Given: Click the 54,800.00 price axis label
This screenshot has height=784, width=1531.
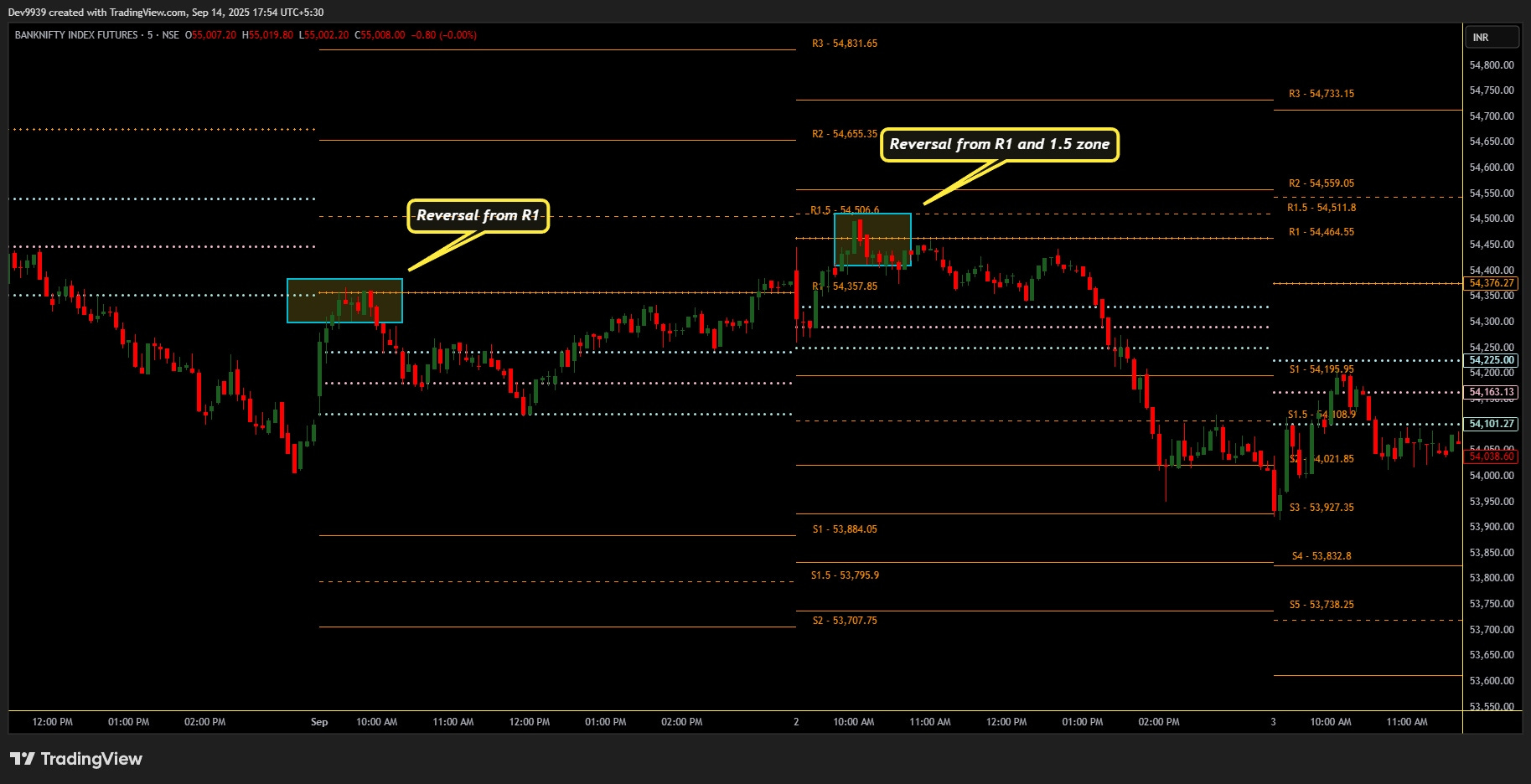Looking at the screenshot, I should [x=1492, y=65].
